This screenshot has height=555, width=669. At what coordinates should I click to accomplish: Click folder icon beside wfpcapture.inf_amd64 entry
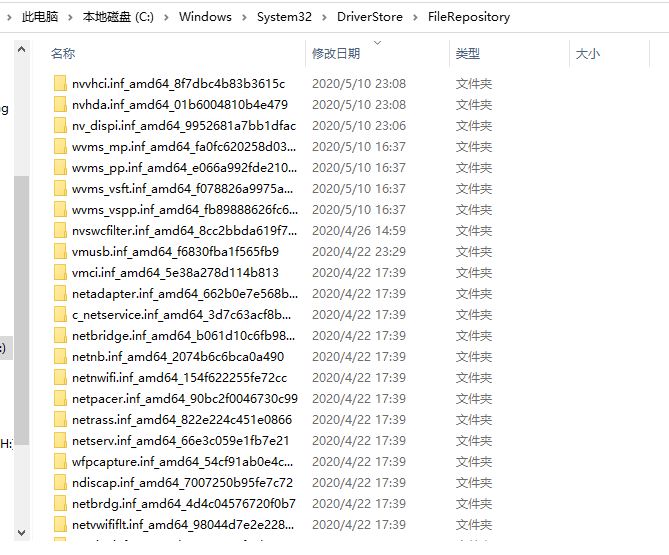[60, 461]
